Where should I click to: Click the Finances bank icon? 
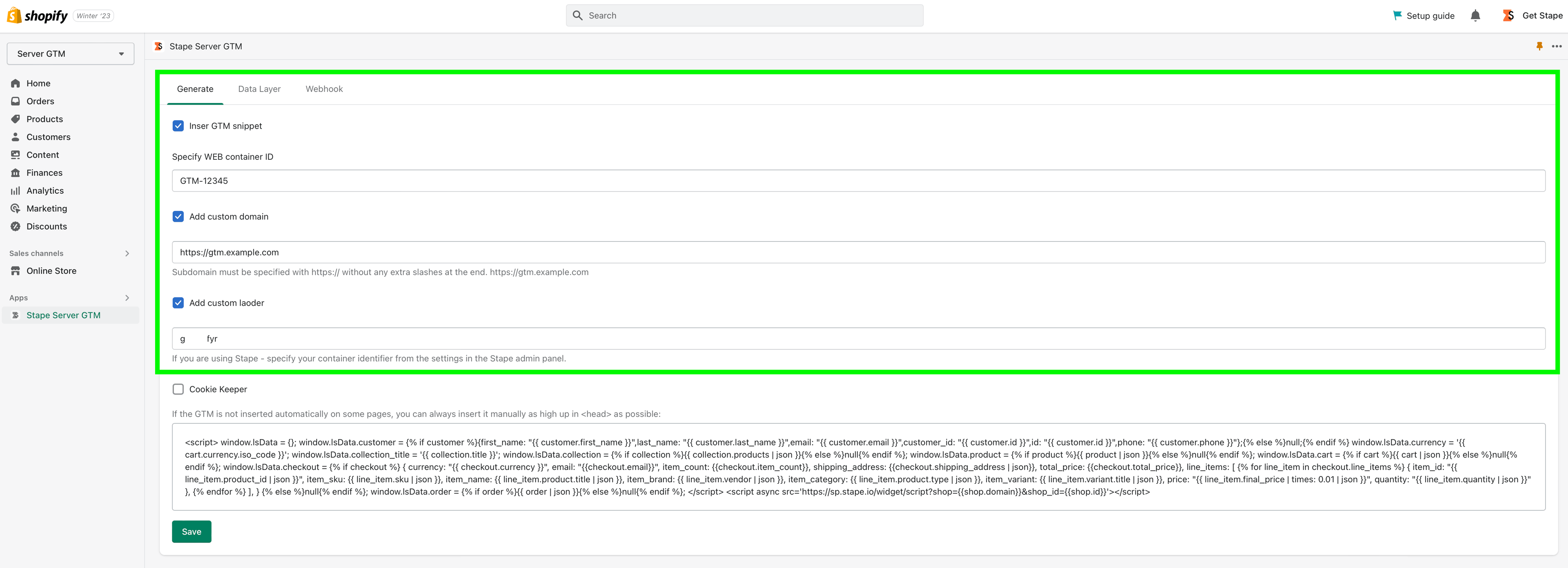pyautogui.click(x=16, y=172)
